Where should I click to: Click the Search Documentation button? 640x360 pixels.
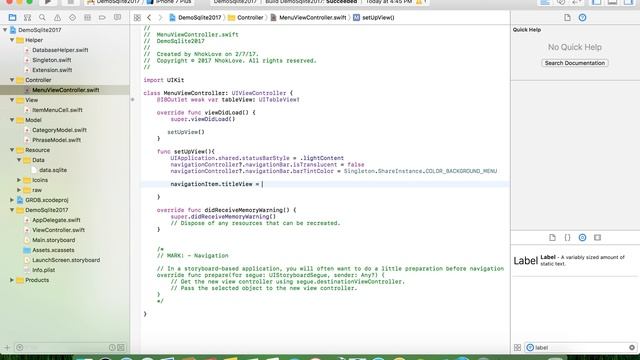[575, 63]
